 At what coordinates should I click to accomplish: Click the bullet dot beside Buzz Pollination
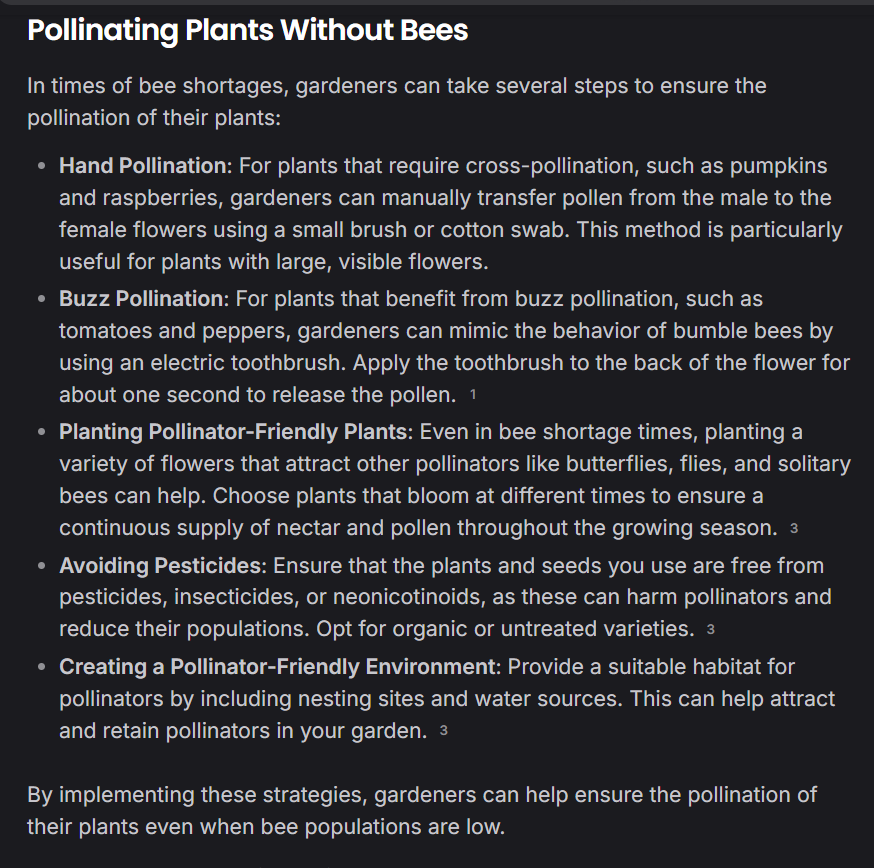40,299
